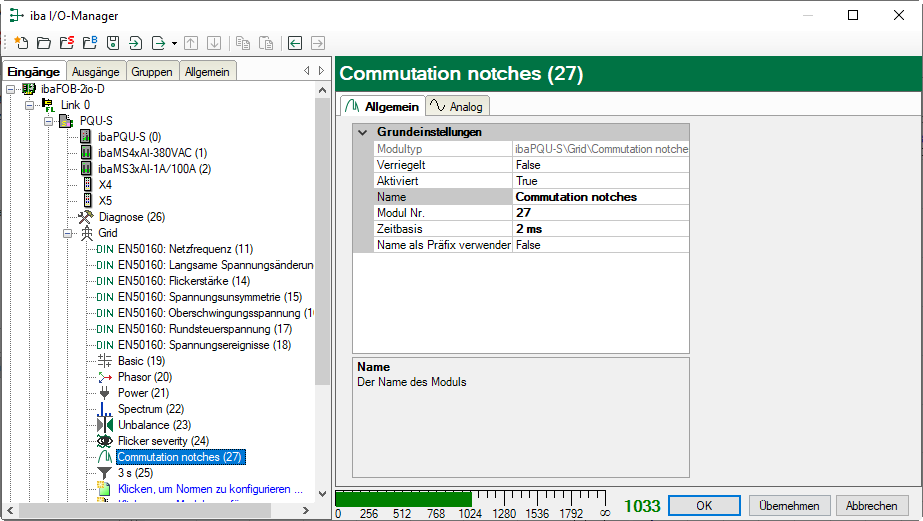
Task: Toggle the Aktiviert value True
Action: click(600, 181)
